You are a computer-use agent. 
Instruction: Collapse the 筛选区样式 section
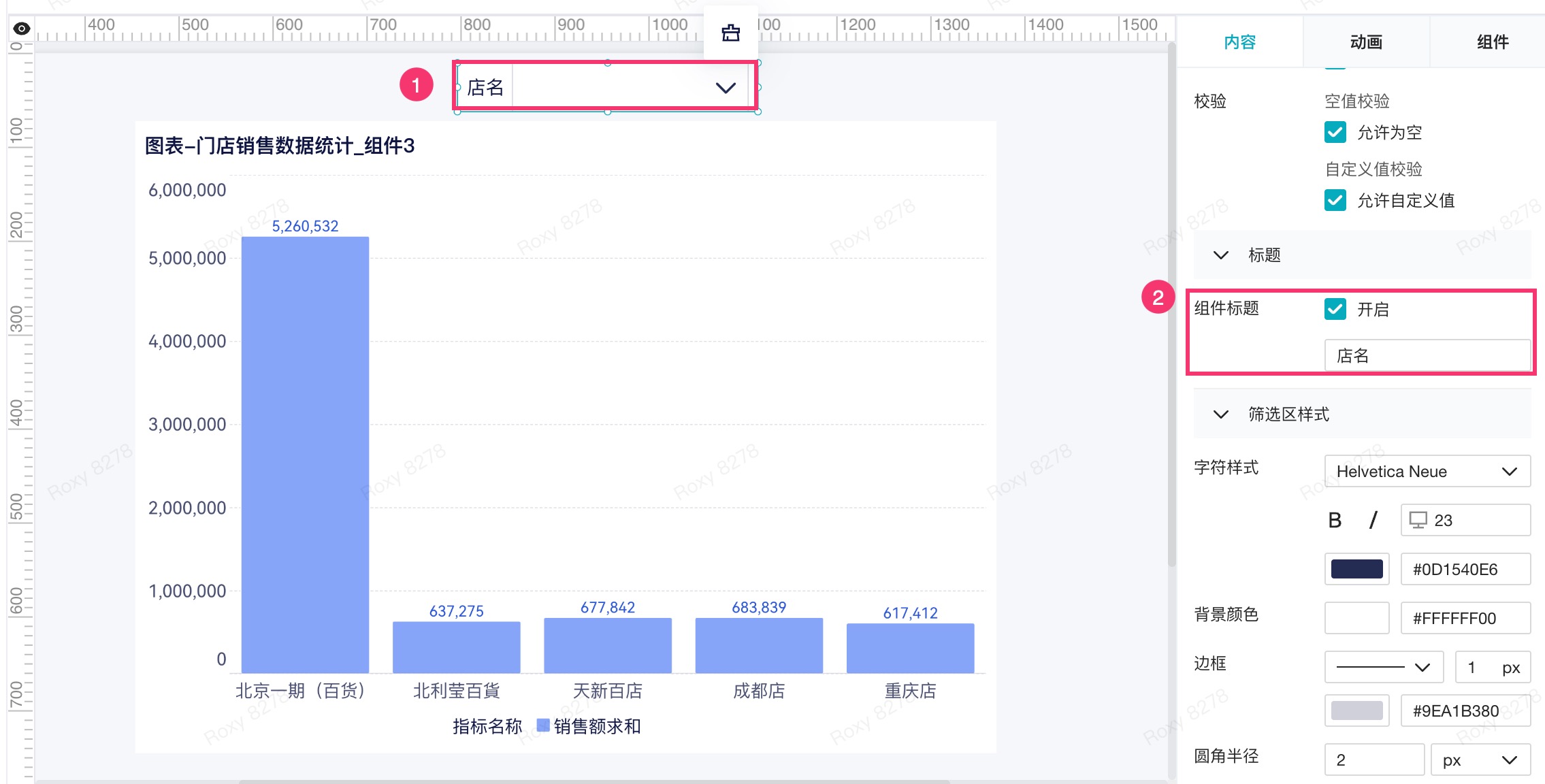tap(1221, 414)
